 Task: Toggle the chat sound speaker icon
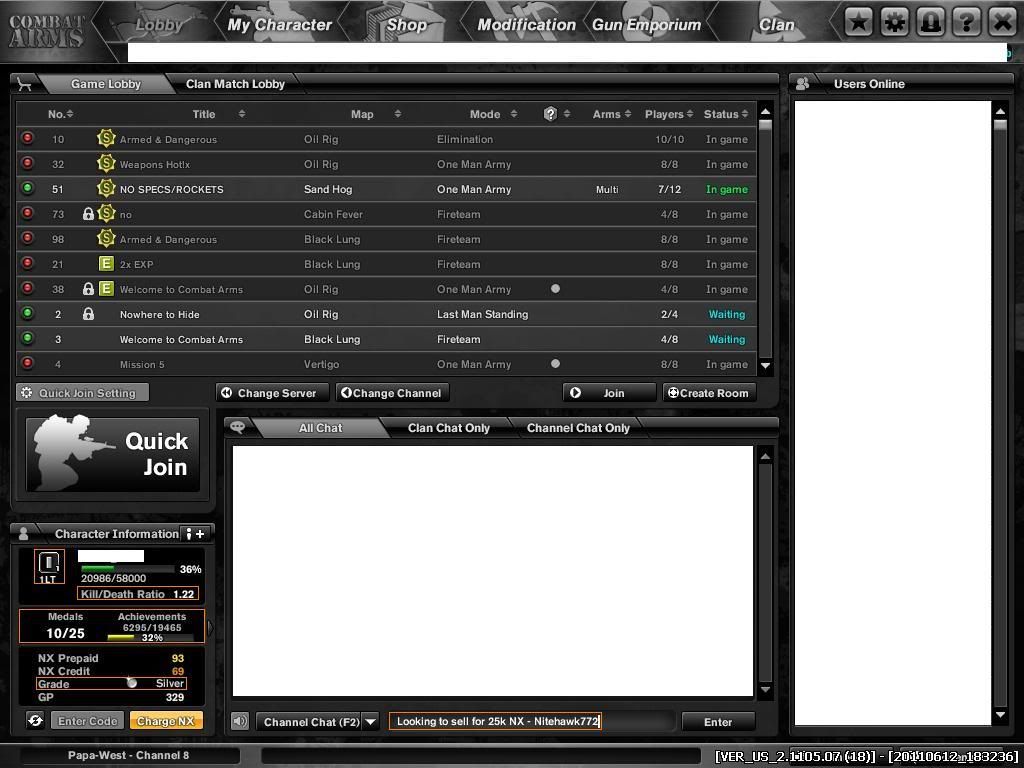click(x=240, y=721)
